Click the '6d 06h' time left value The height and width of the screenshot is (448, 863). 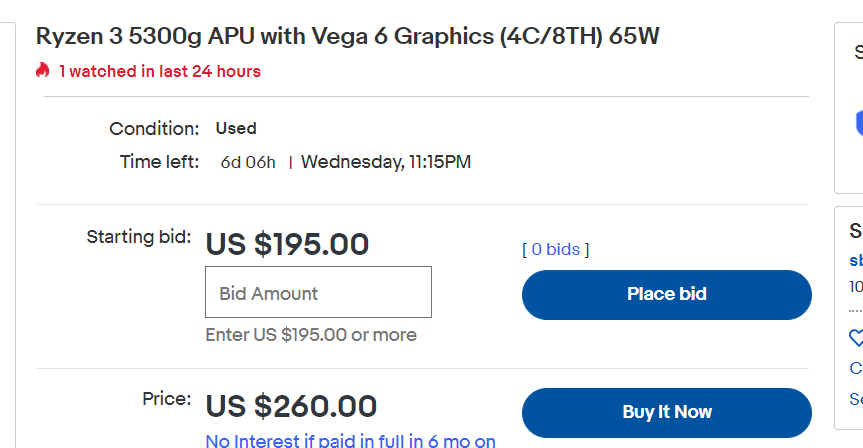tap(248, 162)
